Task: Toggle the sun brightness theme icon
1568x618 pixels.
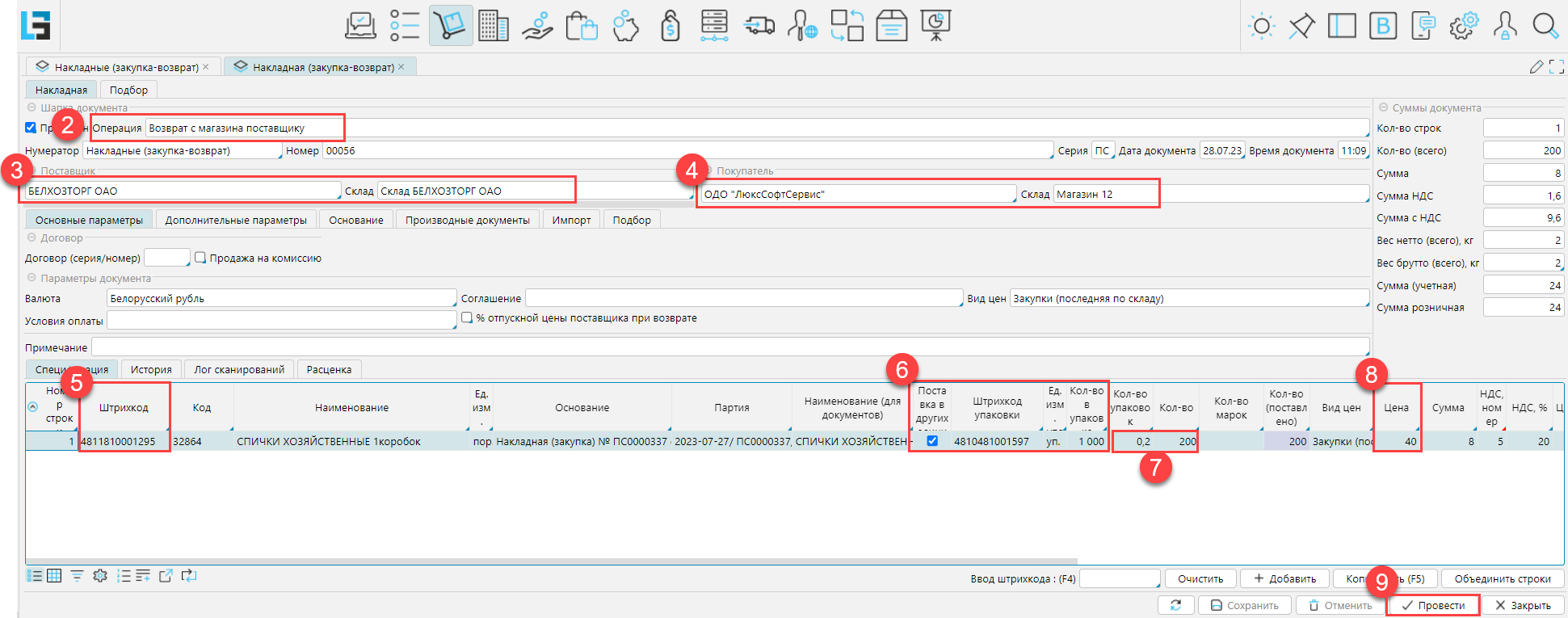Action: (1261, 26)
